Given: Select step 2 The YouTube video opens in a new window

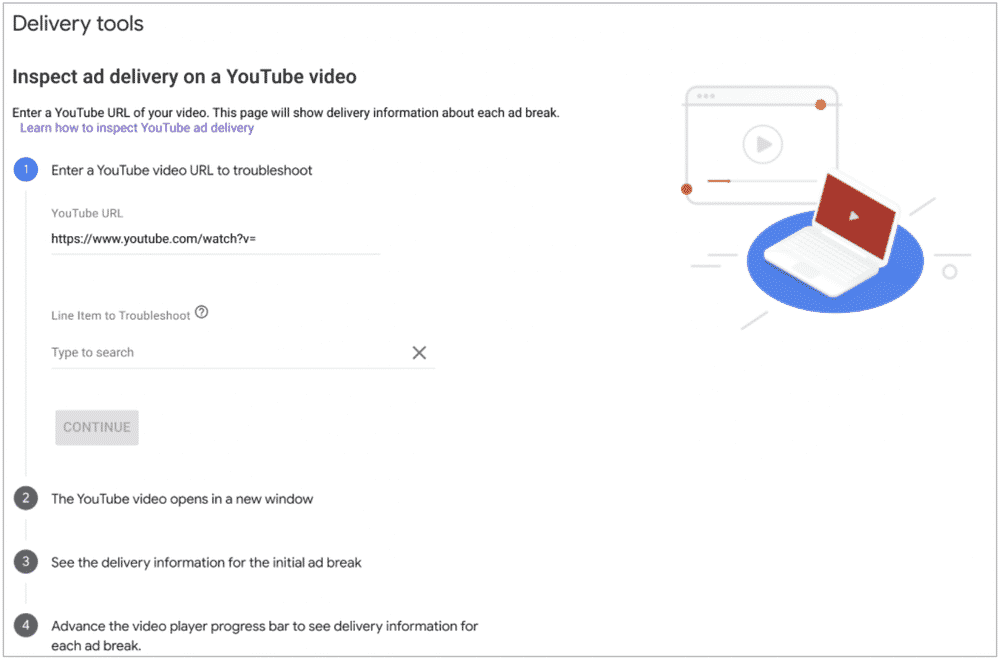Looking at the screenshot, I should coord(163,499).
